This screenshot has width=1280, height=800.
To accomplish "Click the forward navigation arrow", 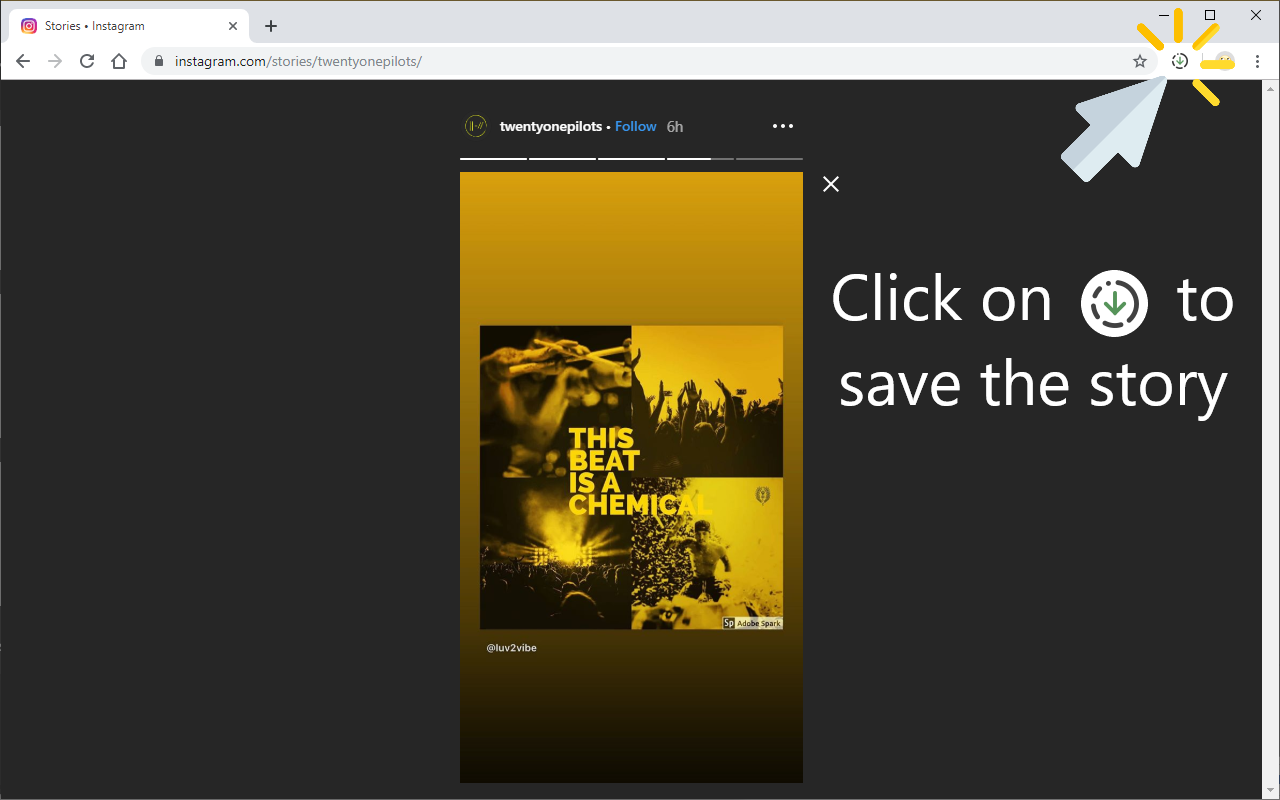I will coord(54,60).
